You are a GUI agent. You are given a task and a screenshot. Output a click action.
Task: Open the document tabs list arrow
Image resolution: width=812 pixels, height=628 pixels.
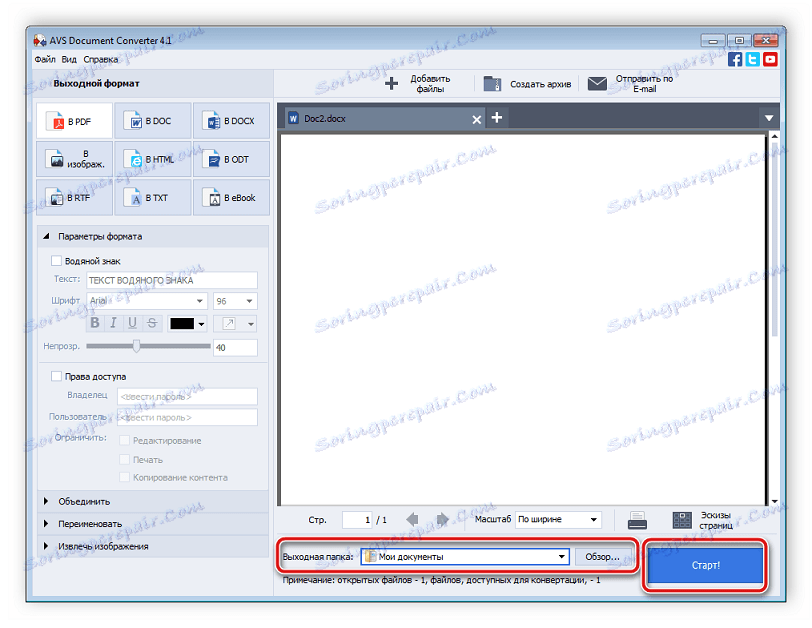point(769,118)
